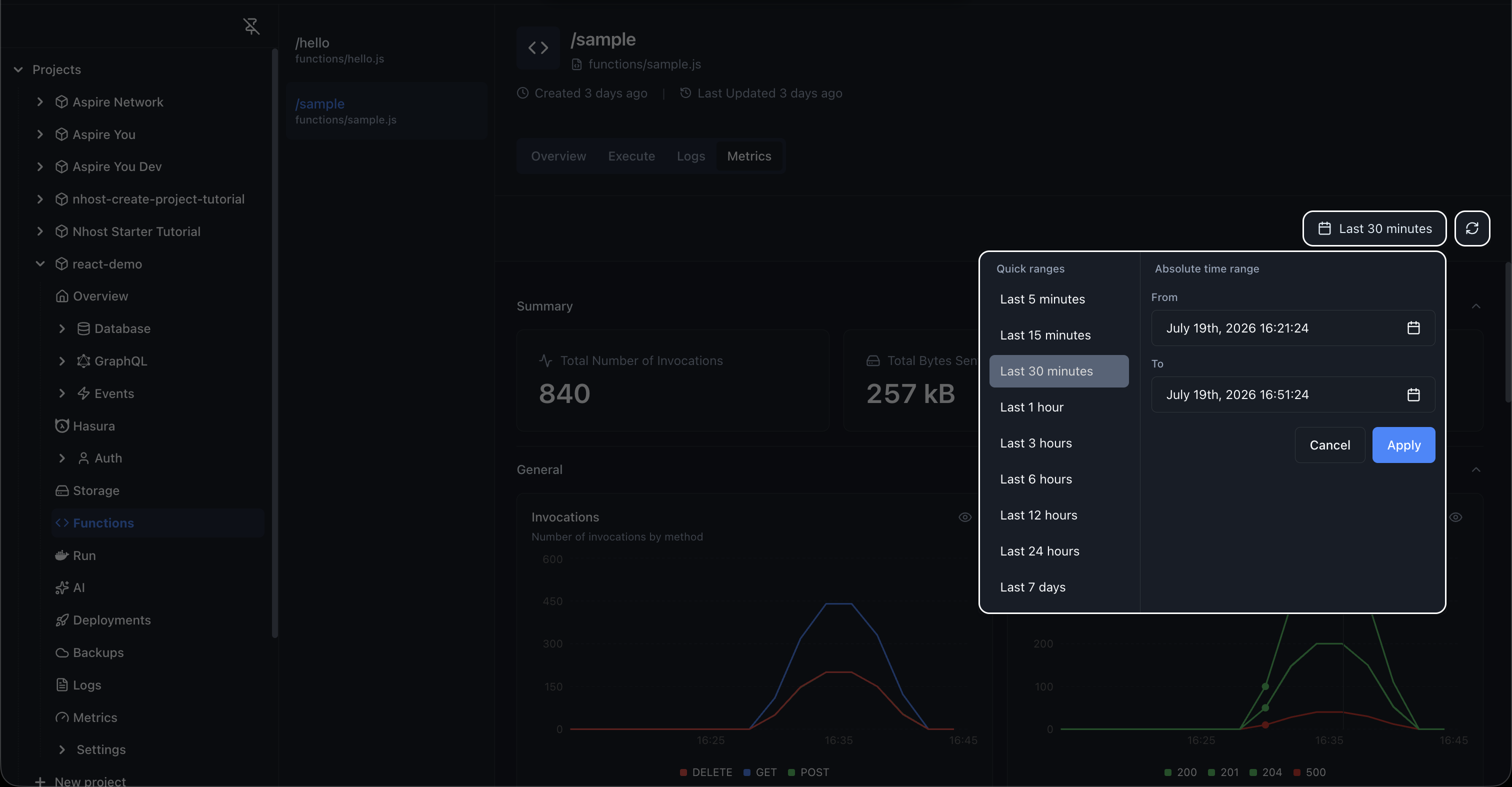Open calendar picker in the To field
The image size is (1512, 787).
(1413, 394)
